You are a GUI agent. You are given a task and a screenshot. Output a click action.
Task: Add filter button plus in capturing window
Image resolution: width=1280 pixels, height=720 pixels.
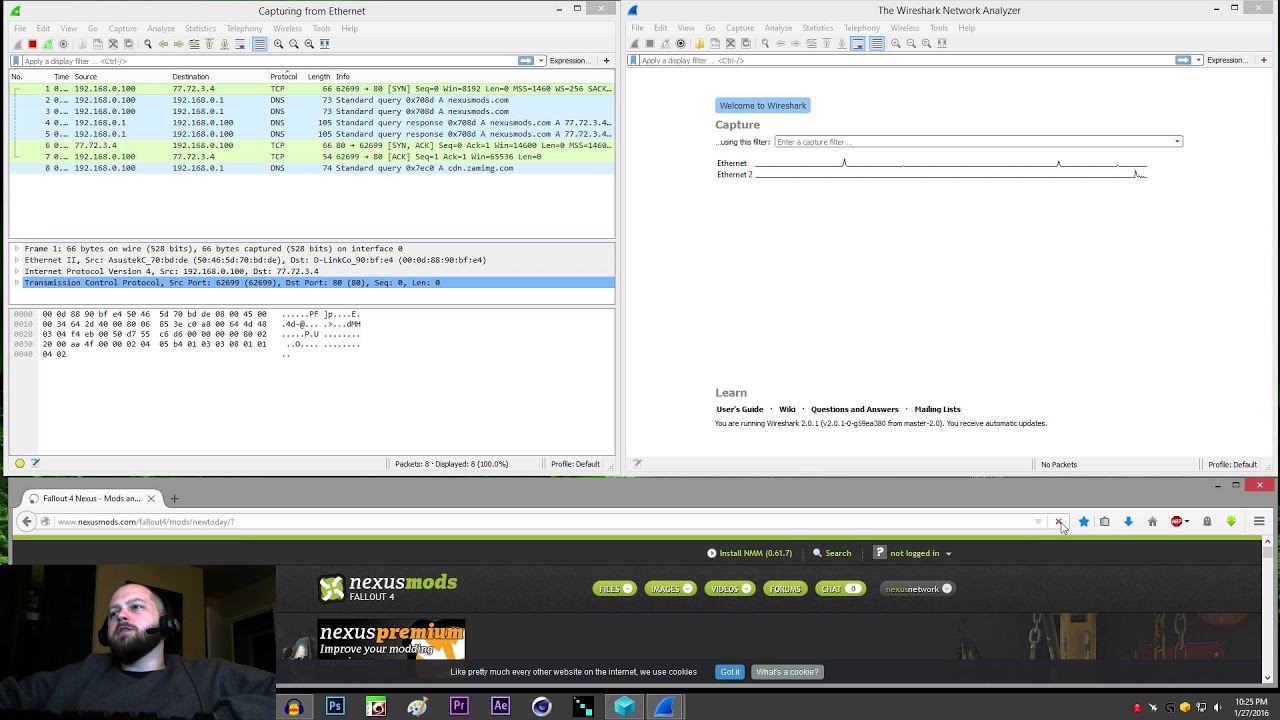tap(606, 61)
